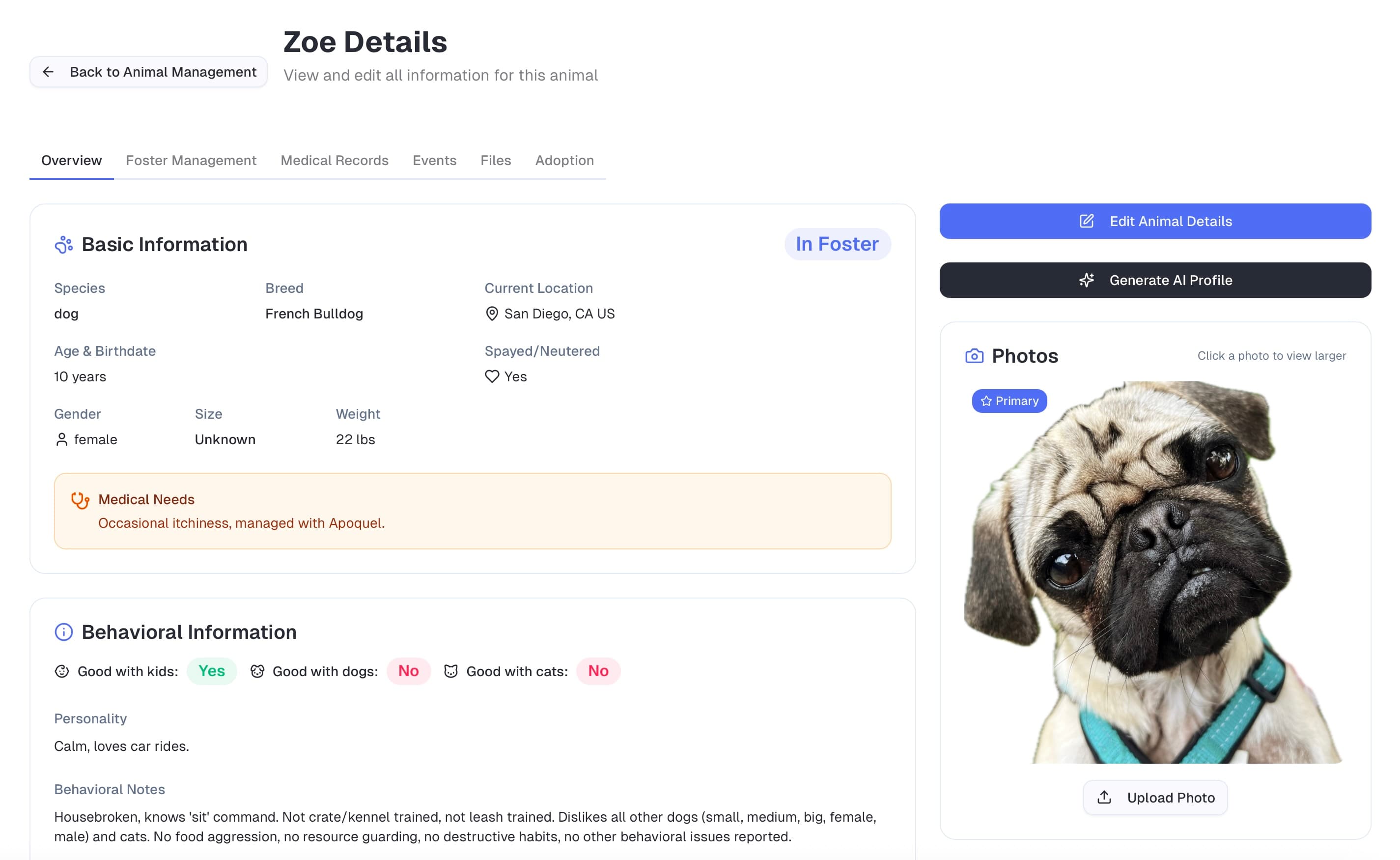Go to the Adoption tab
Image resolution: width=1400 pixels, height=860 pixels.
click(564, 160)
